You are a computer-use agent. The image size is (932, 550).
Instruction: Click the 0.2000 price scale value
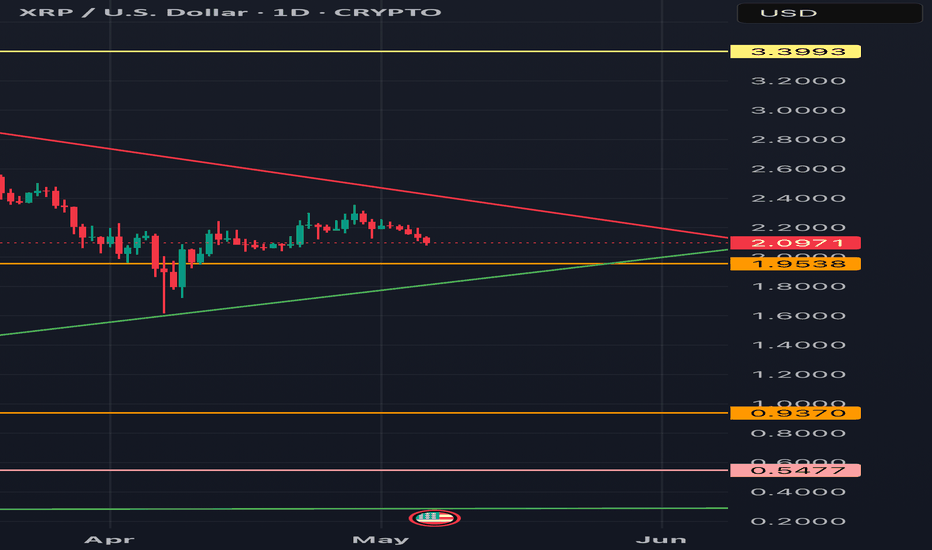(x=798, y=521)
